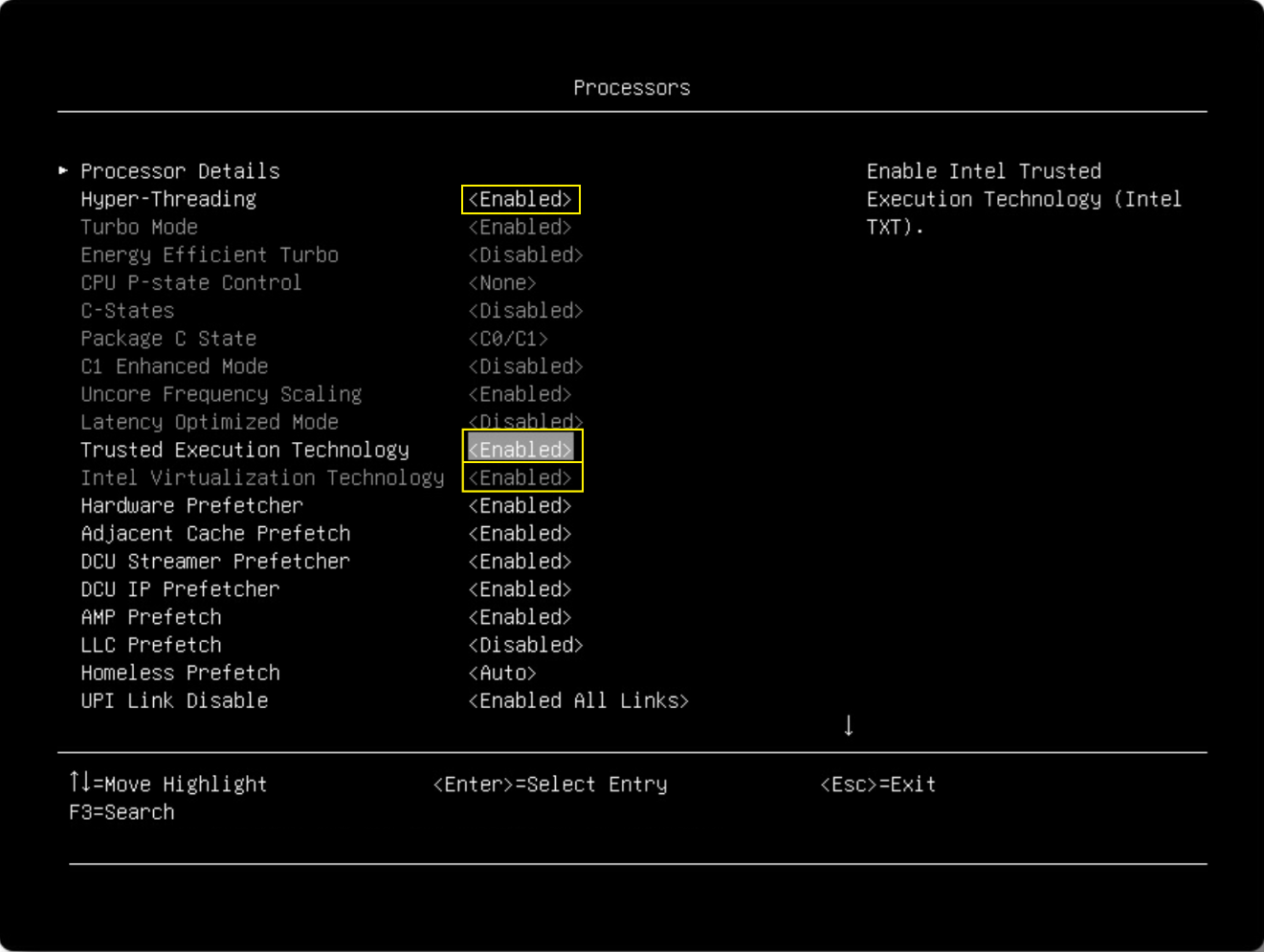This screenshot has height=952, width=1264.
Task: Select the DCU IP Prefetcher entry
Action: pyautogui.click(x=180, y=589)
